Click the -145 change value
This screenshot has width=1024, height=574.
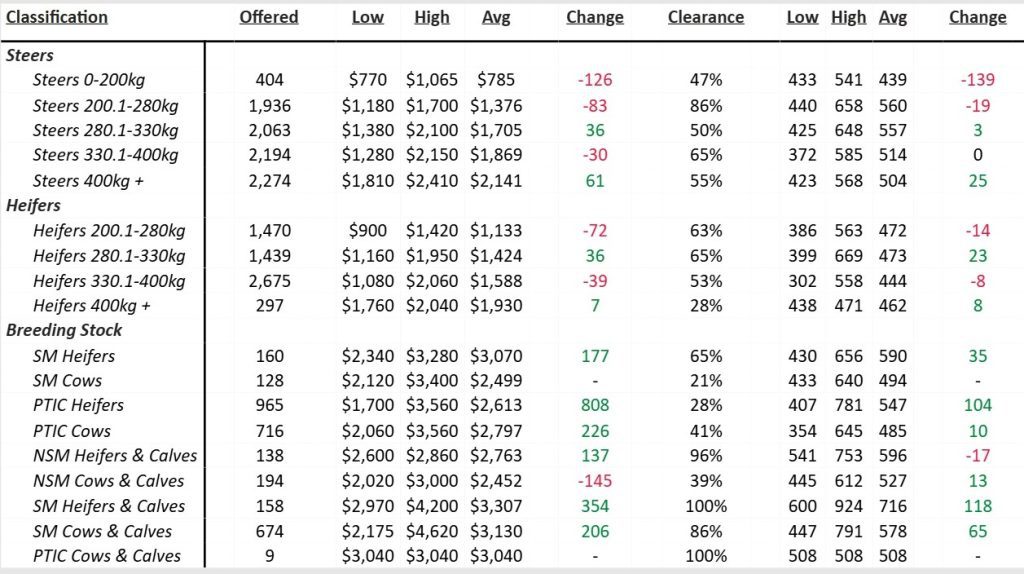(595, 480)
